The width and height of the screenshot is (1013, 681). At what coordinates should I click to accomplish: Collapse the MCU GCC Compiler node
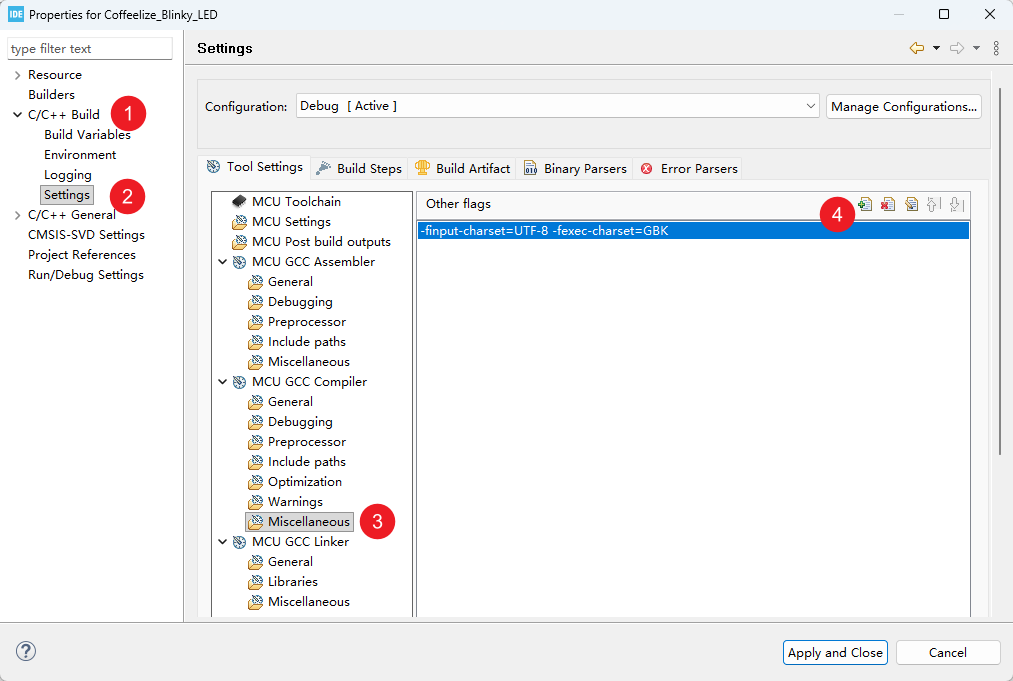tap(223, 382)
